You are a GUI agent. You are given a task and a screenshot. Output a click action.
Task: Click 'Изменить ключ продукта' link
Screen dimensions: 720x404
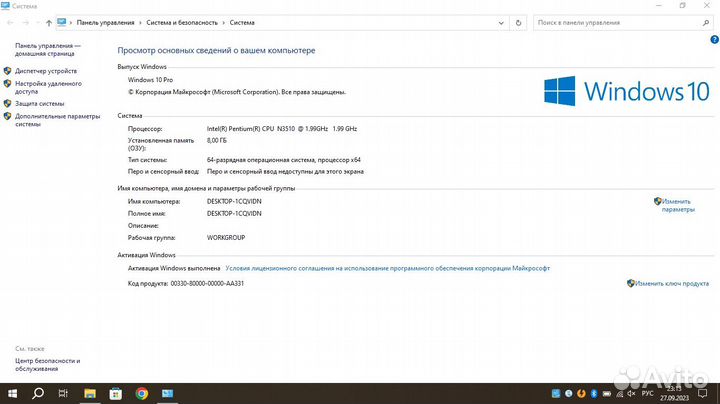coord(672,283)
